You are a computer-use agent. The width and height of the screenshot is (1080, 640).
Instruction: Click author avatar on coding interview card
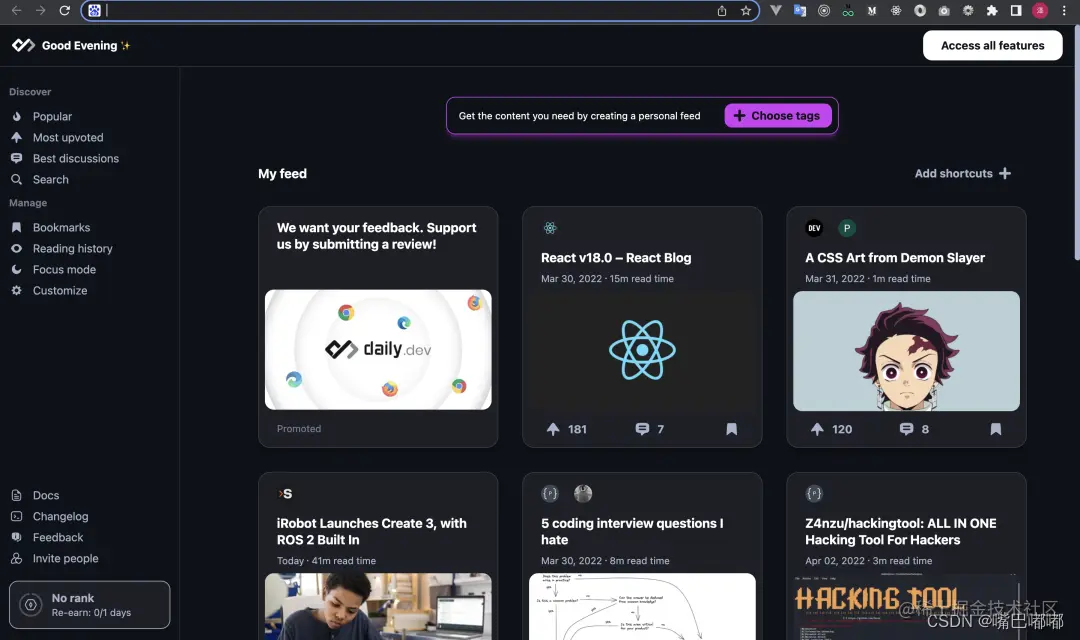coord(583,494)
